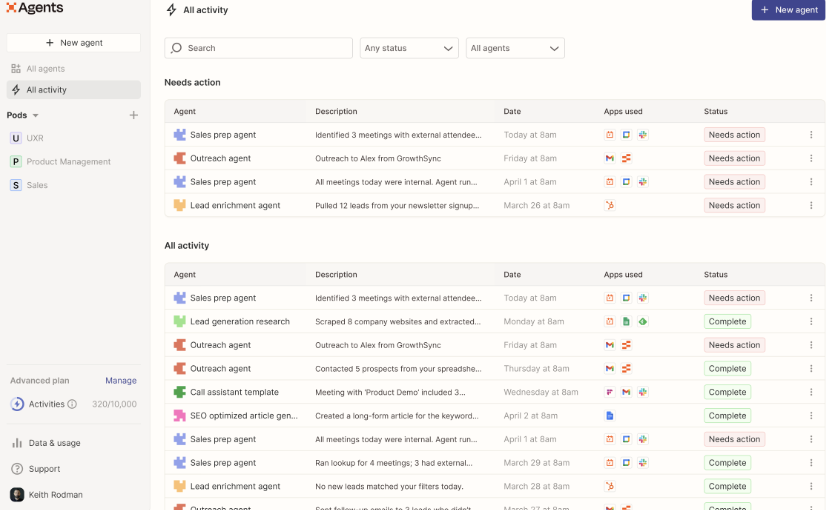Click the New agent button in the sidebar
Viewport: 826px width, 510px height.
74,43
